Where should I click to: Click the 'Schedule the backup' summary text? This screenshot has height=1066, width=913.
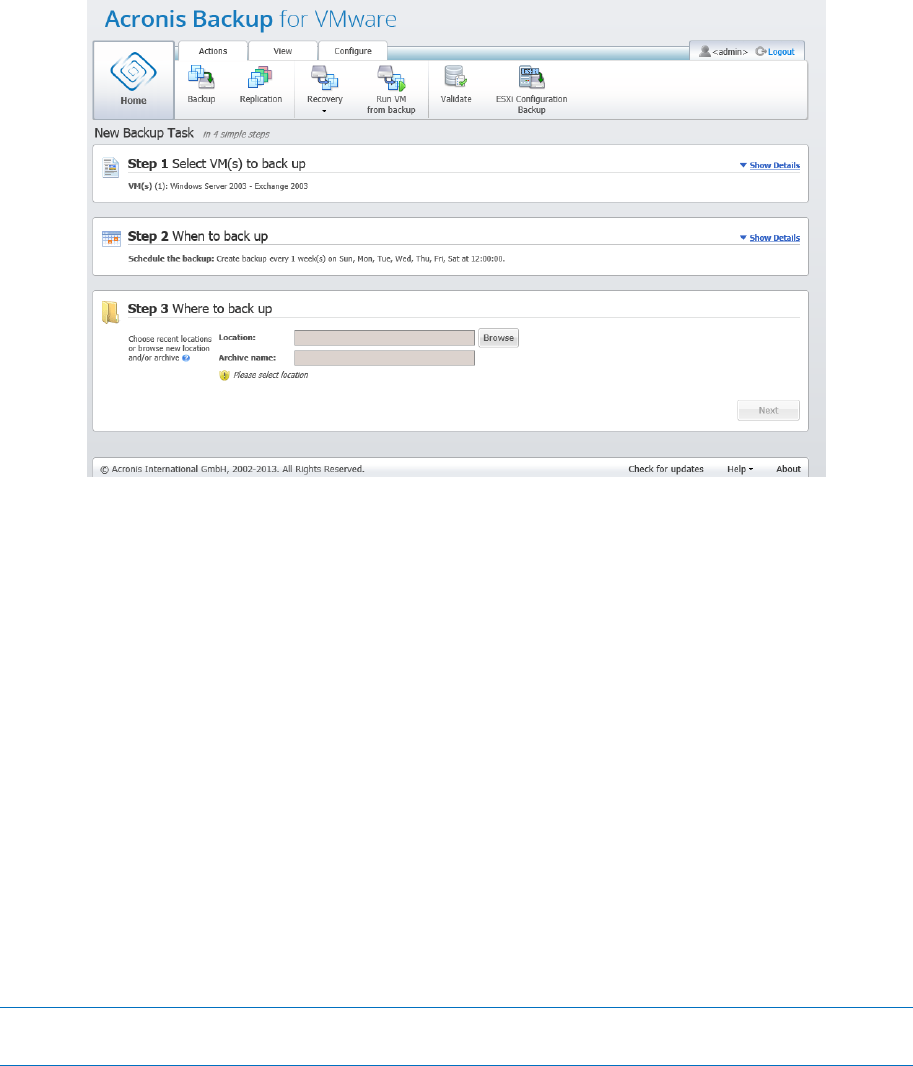click(316, 259)
